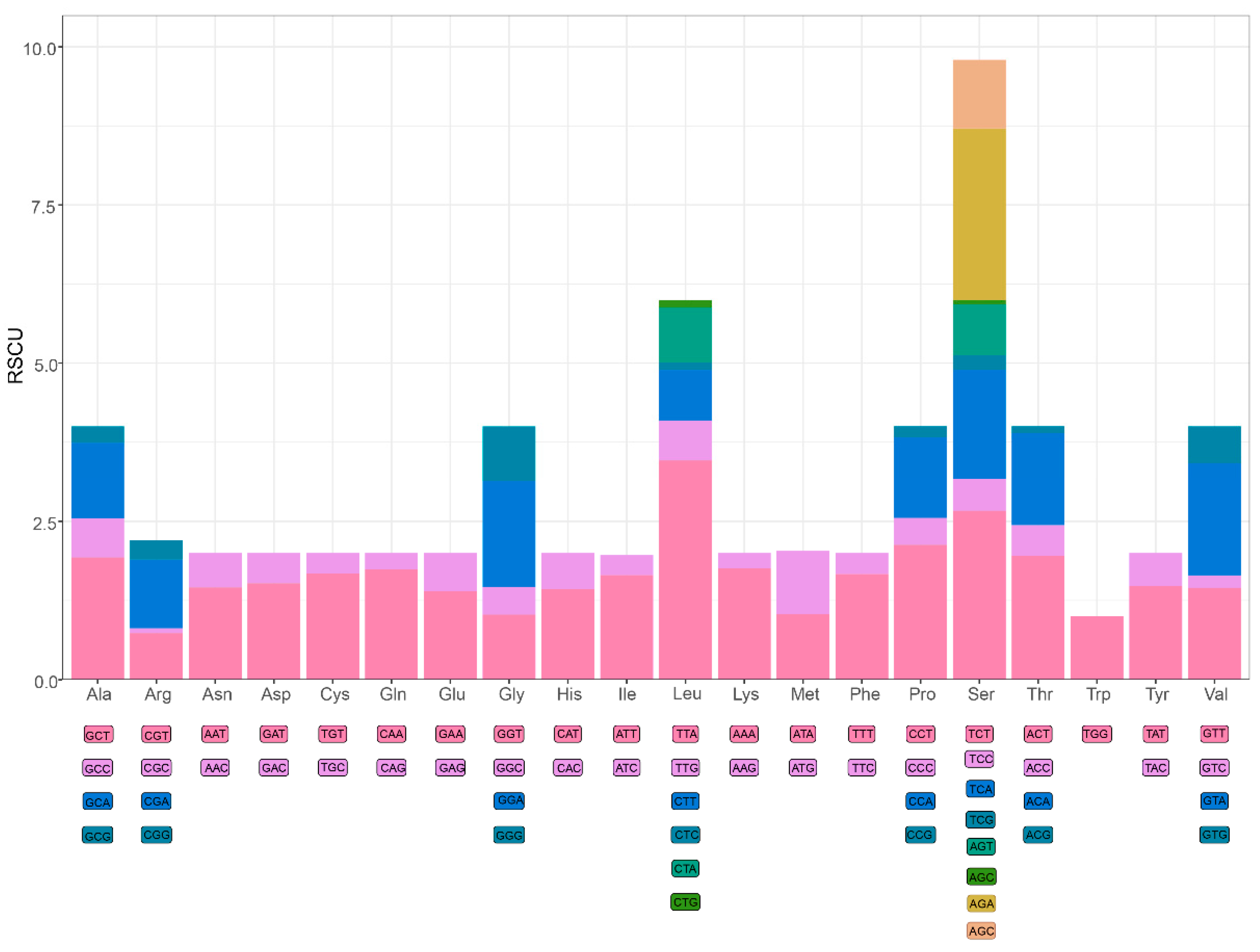1260x952 pixels.
Task: Select the CGC codon label
Action: (157, 767)
